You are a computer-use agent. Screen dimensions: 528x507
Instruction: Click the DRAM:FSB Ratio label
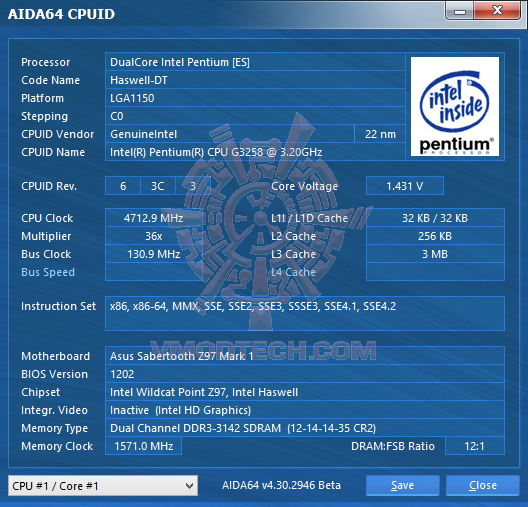pyautogui.click(x=393, y=446)
